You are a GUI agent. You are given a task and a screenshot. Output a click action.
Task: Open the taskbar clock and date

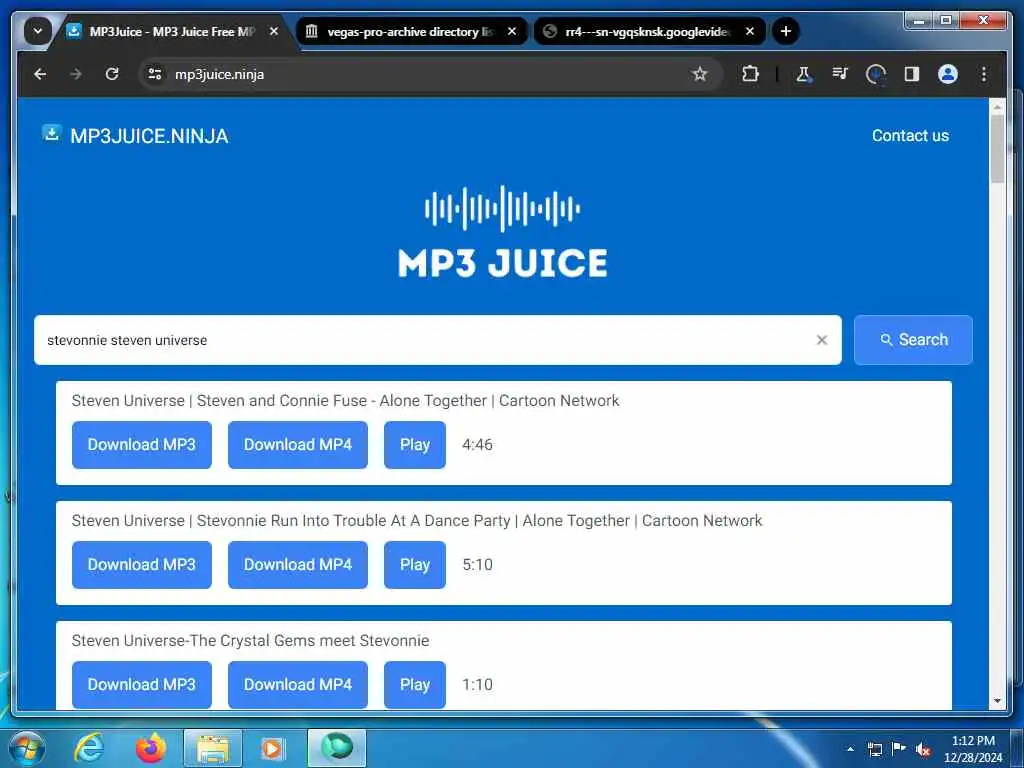pyautogui.click(x=972, y=749)
